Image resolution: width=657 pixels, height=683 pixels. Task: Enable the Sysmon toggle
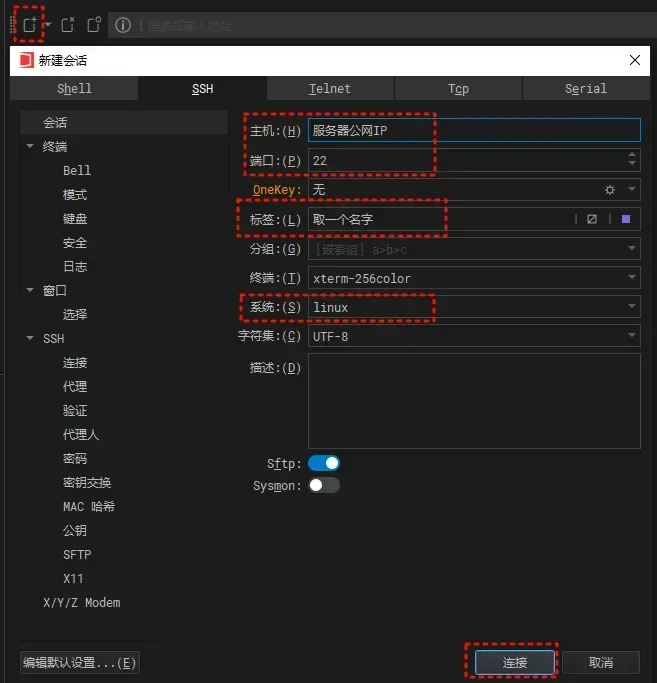324,485
